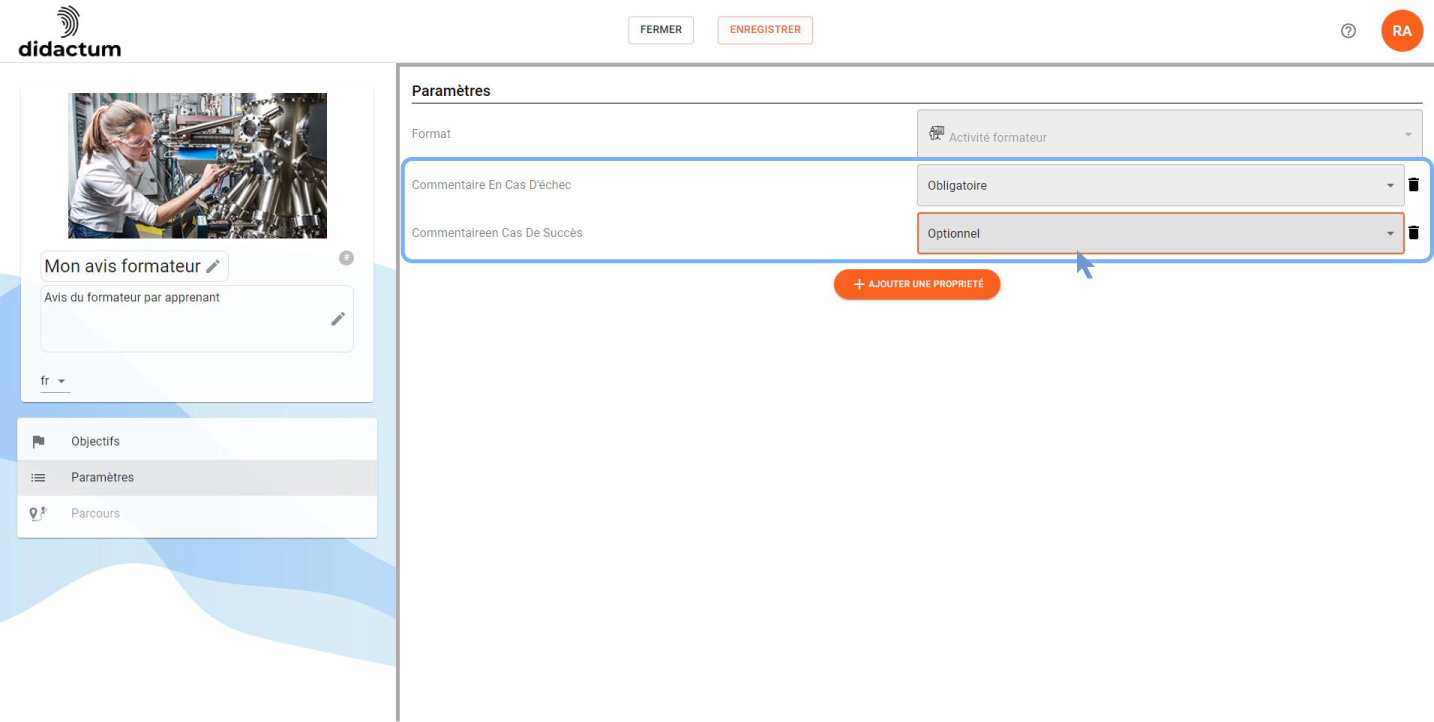Open the Format Activité formateur dropdown
Image resolution: width=1434 pixels, height=722 pixels.
tap(1170, 134)
